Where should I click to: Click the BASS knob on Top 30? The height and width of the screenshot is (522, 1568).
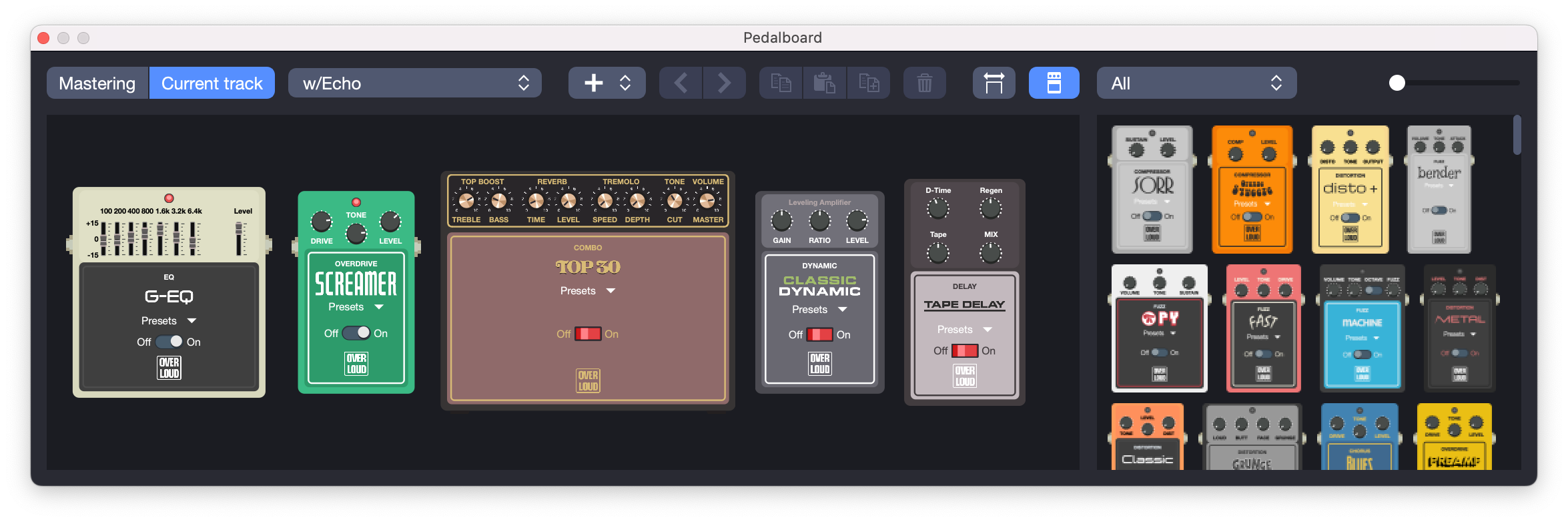pyautogui.click(x=498, y=200)
